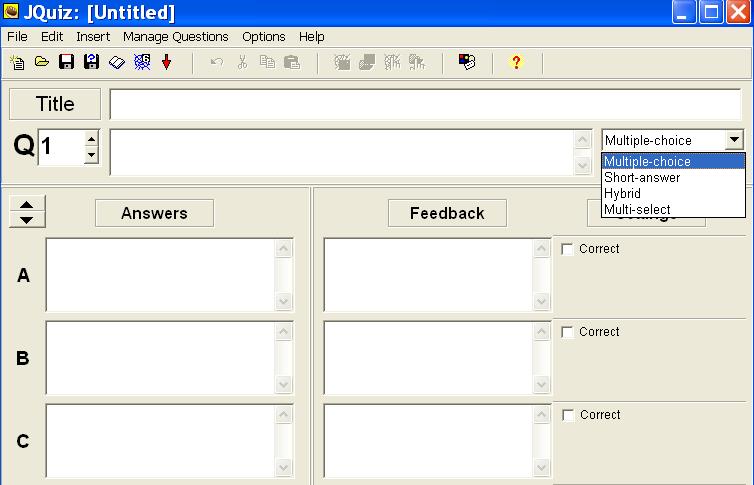Click into feedback box for answer B
Viewport: 754px width, 485px height.
428,358
